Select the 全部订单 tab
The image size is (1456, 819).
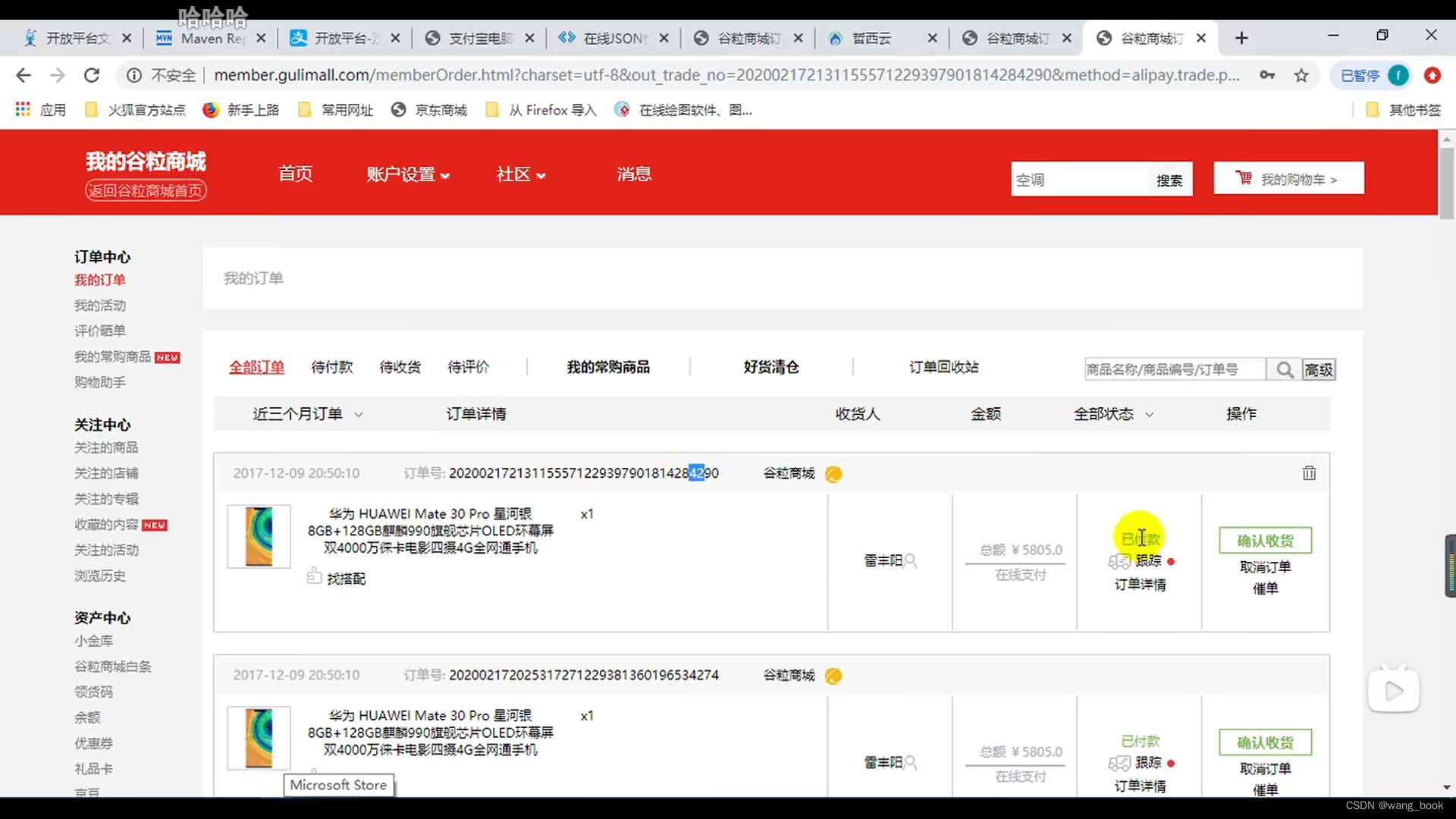pyautogui.click(x=257, y=367)
